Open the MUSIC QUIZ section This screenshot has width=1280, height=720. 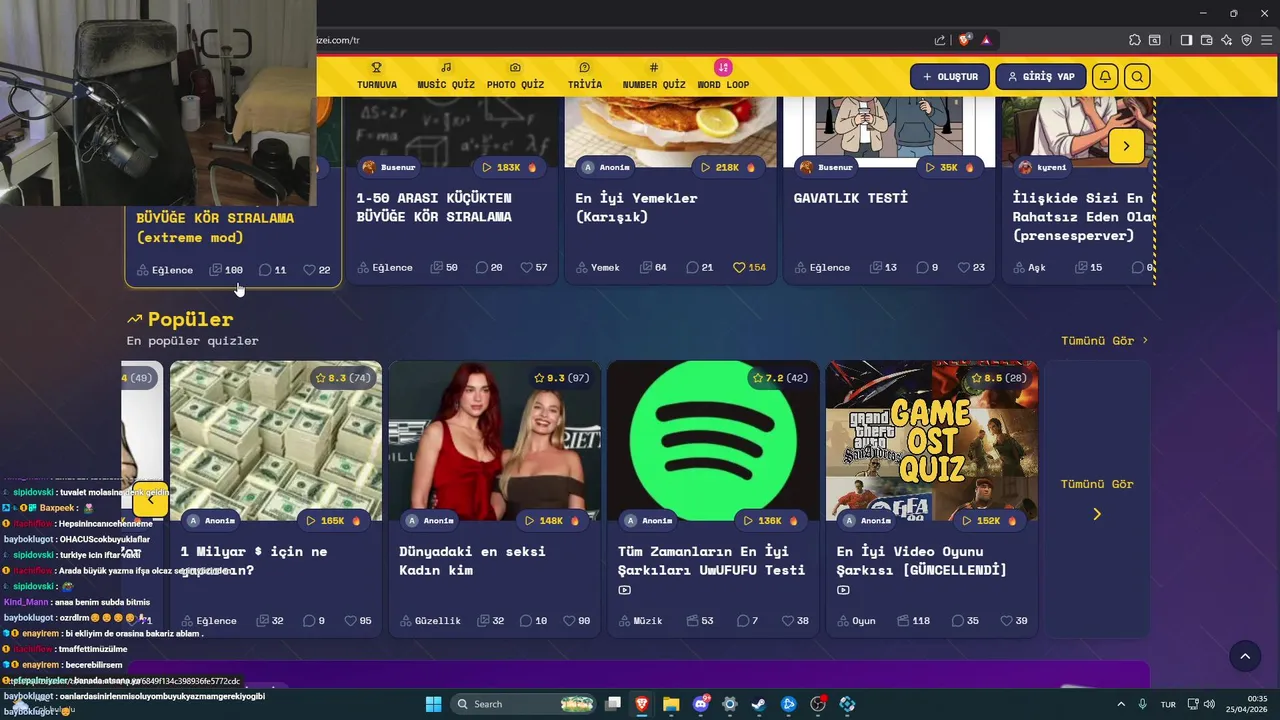446,76
